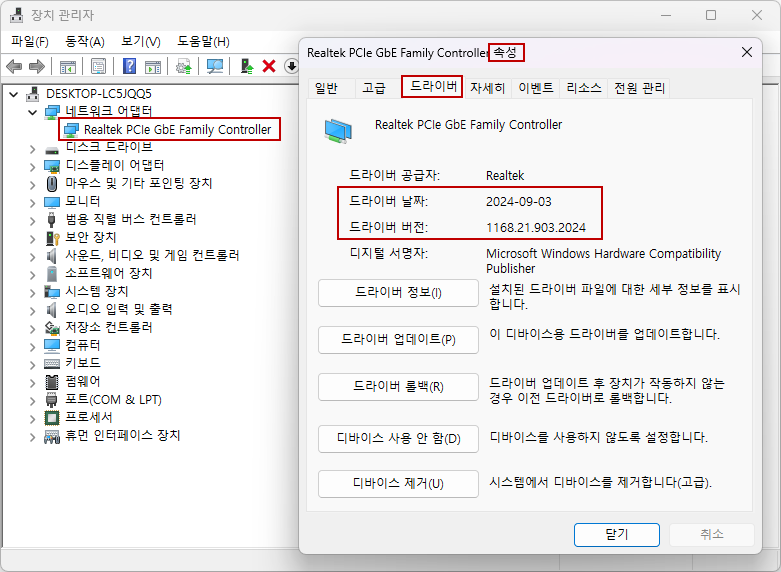This screenshot has width=781, height=572.
Task: Collapse the 네트워크 어댑터 node
Action: pyautogui.click(x=32, y=112)
